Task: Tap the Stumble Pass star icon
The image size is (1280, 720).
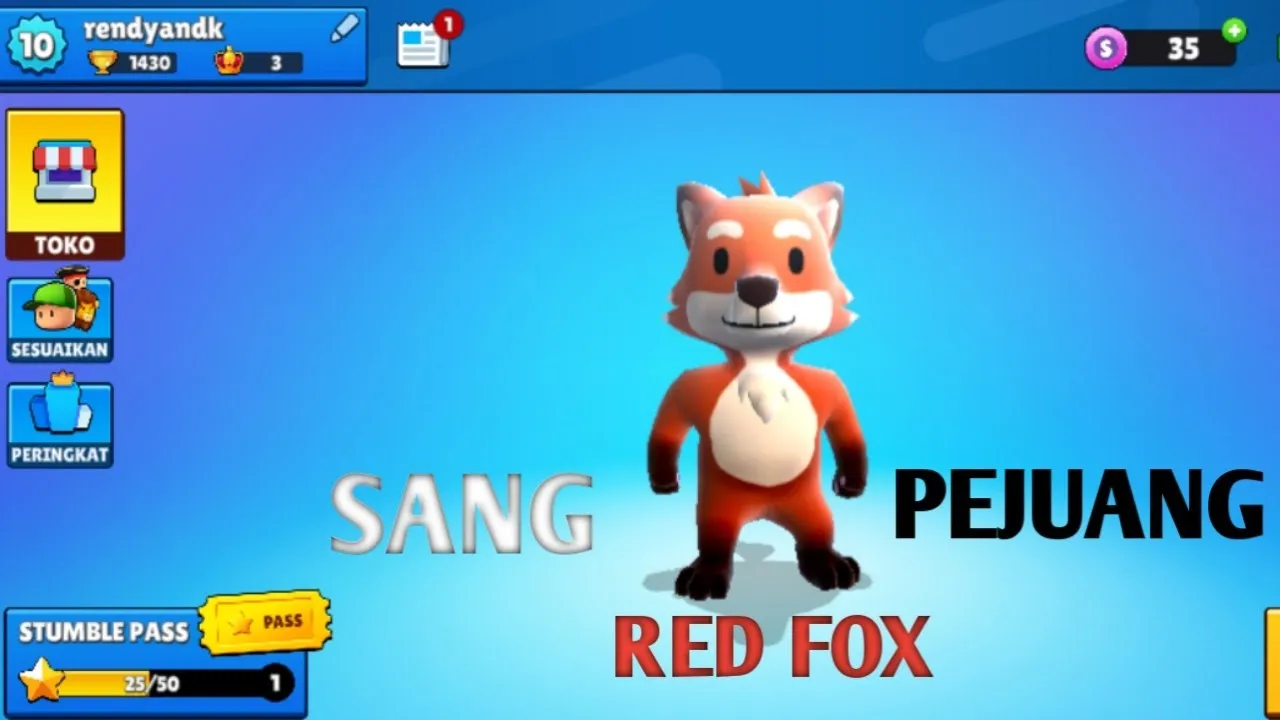Action: coord(41,680)
